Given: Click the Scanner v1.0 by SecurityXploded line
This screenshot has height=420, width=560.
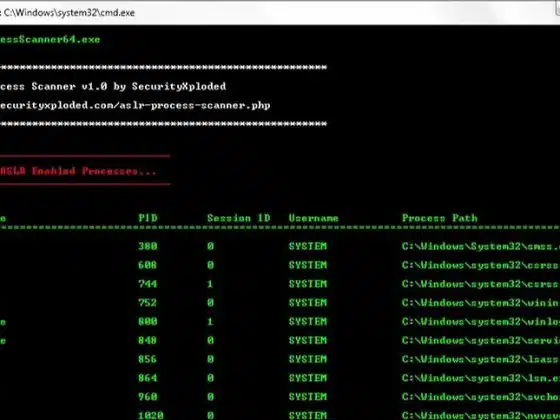Looking at the screenshot, I should pos(113,87).
